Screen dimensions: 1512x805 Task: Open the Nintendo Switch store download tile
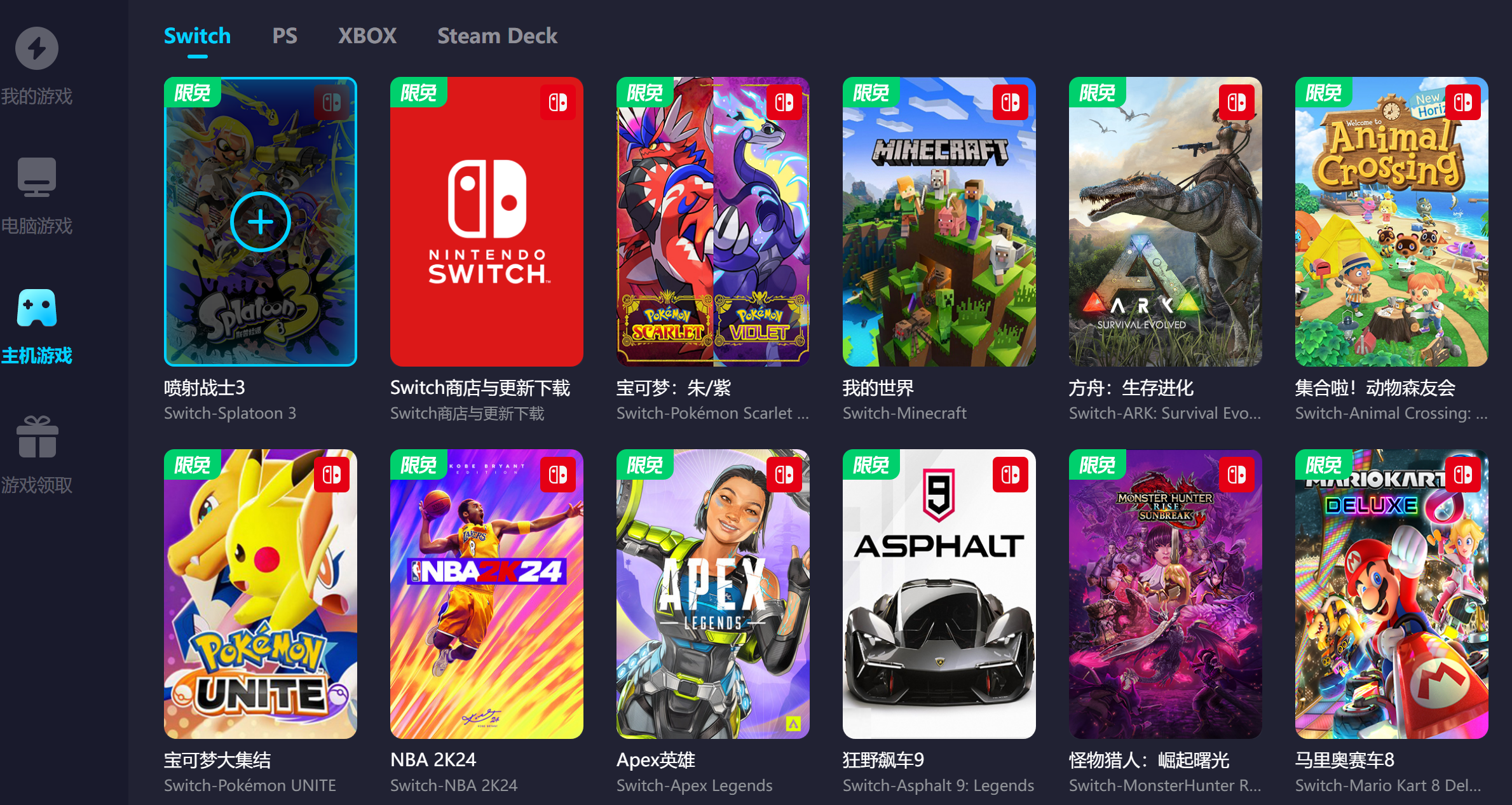(x=487, y=222)
